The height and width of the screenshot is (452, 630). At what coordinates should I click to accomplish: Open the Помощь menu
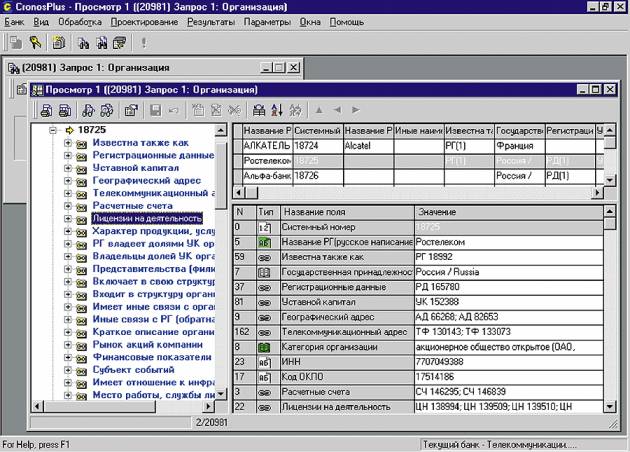[347, 22]
